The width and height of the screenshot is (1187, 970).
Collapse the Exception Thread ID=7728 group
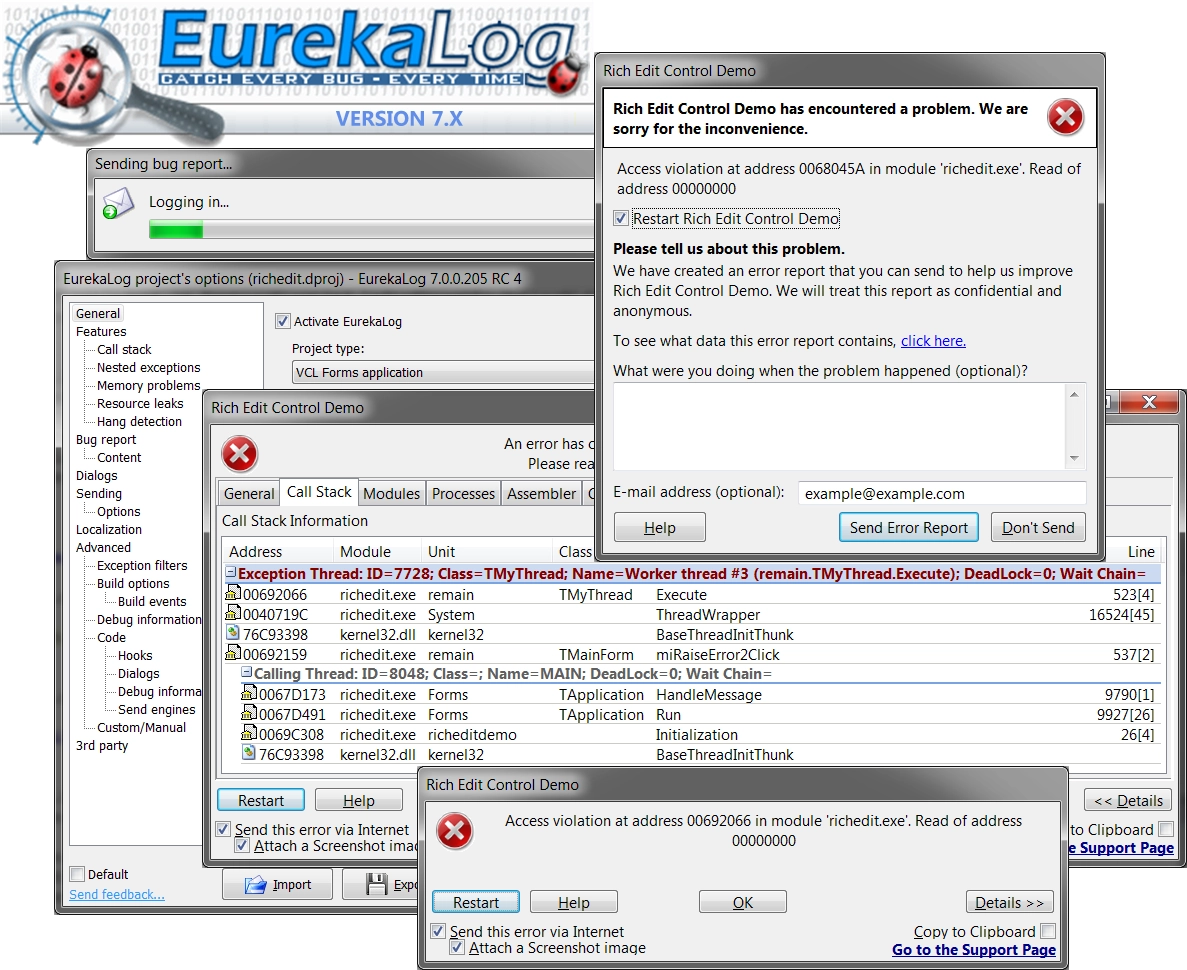coord(231,573)
